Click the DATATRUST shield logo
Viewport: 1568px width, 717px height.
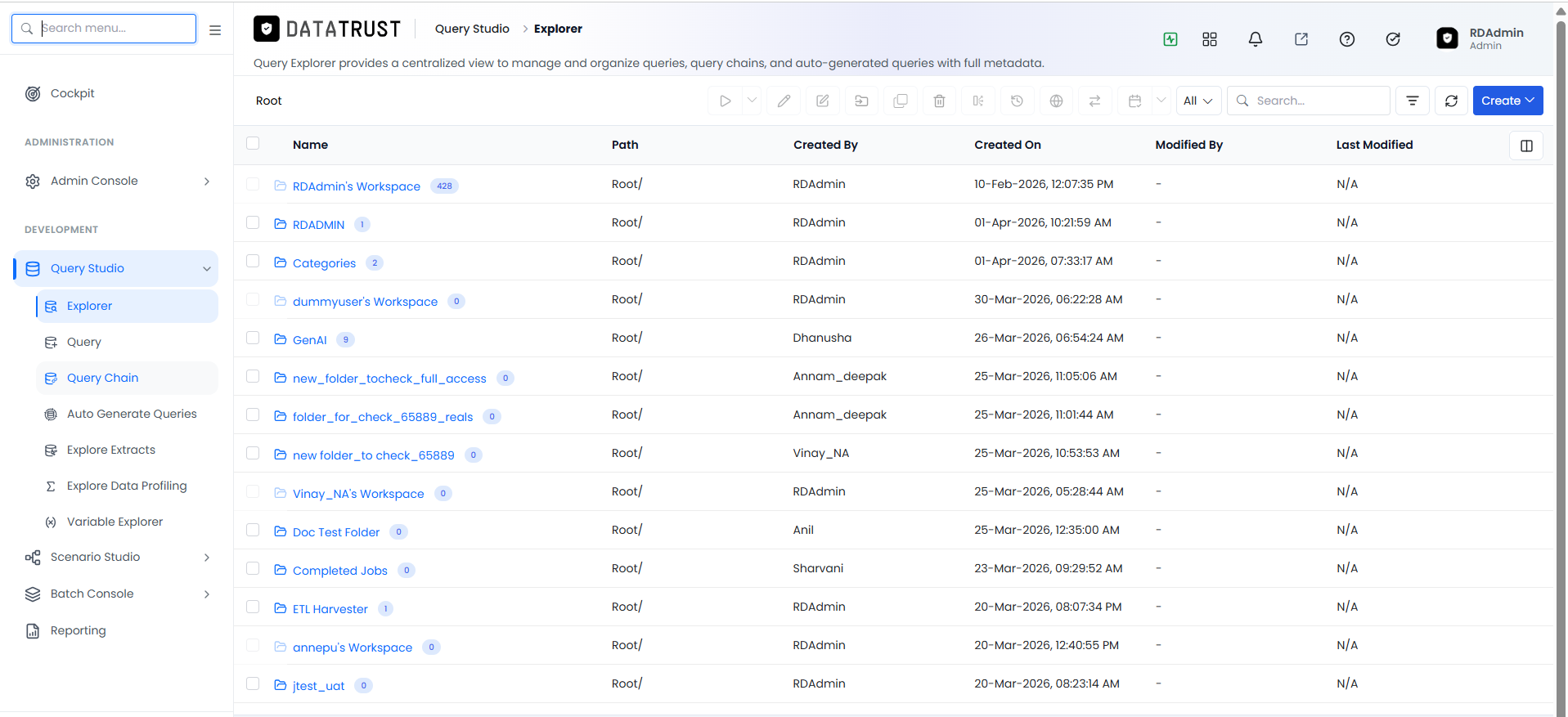[x=267, y=29]
